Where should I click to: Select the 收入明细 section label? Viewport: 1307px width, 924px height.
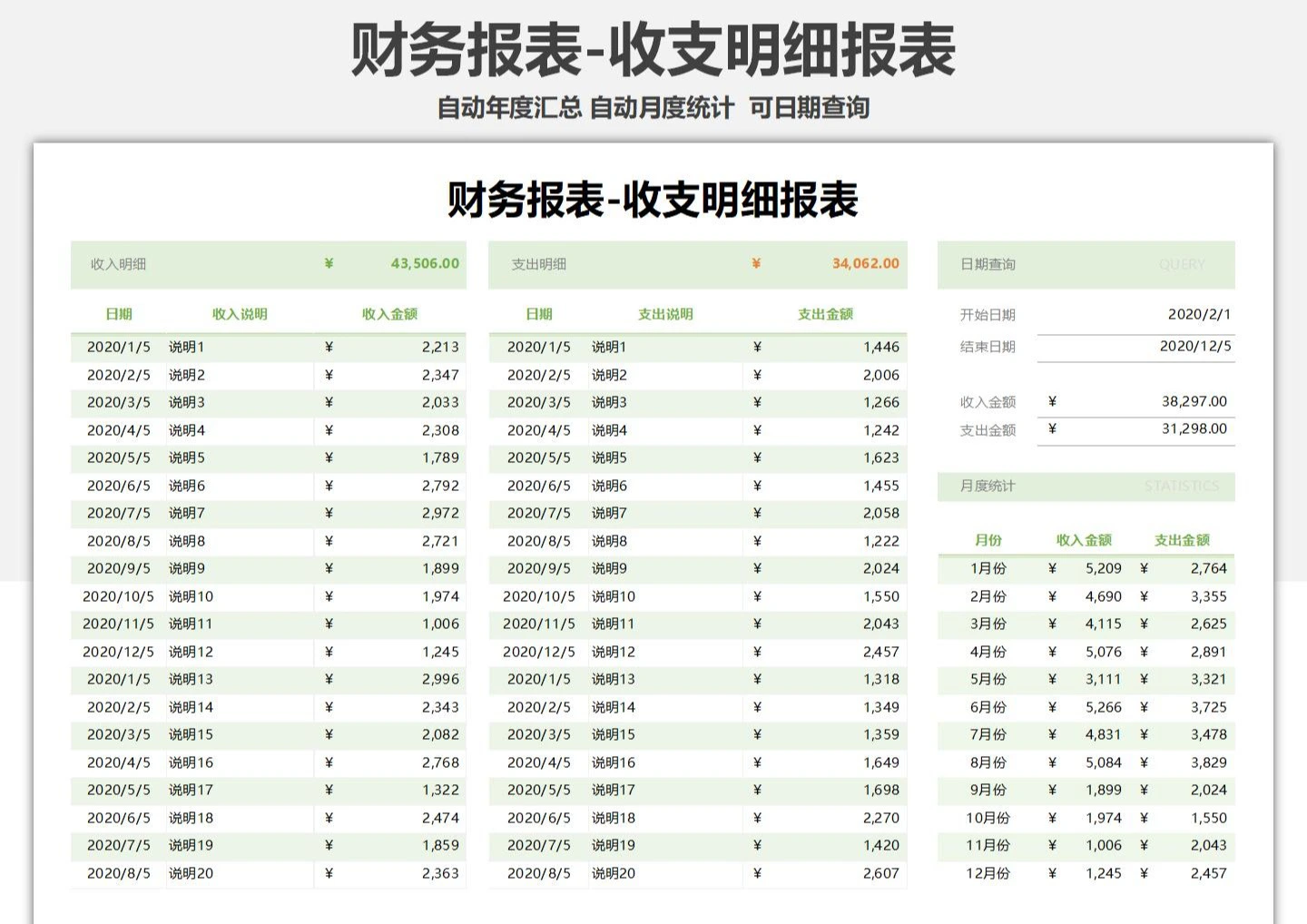118,264
